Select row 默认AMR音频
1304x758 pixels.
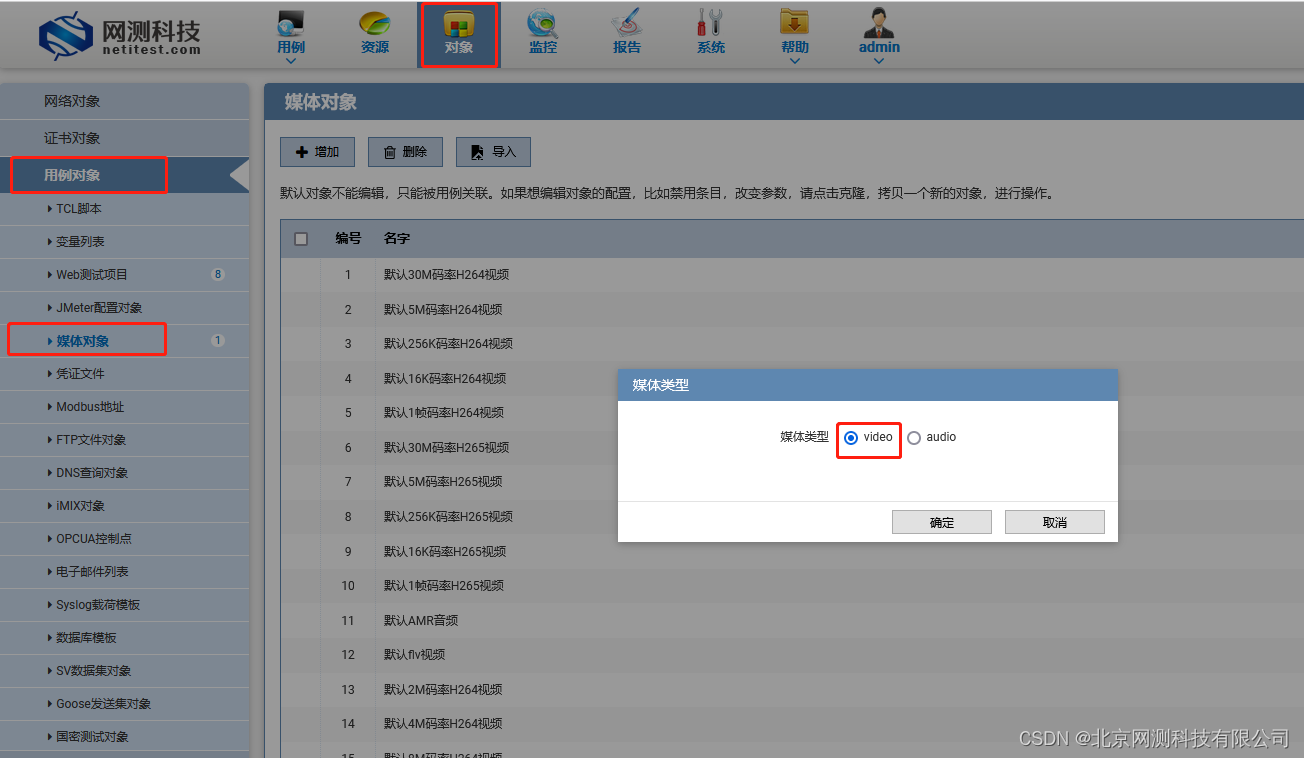[792, 621]
